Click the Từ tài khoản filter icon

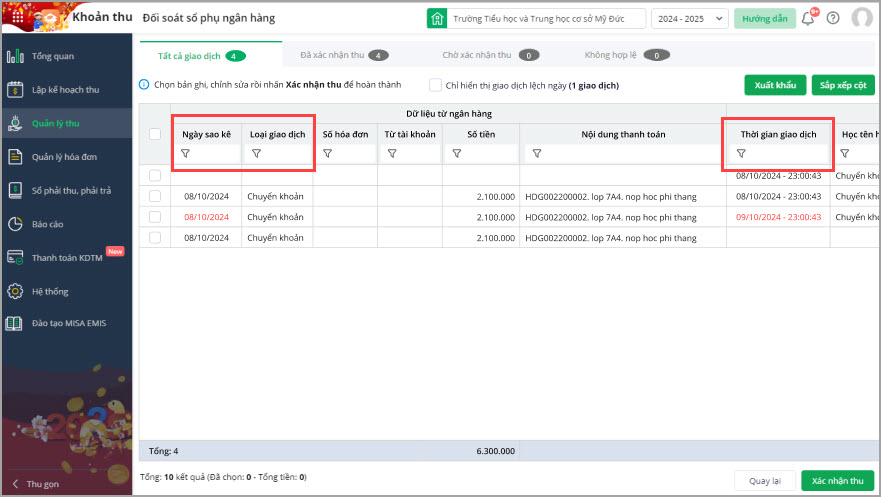[392, 153]
